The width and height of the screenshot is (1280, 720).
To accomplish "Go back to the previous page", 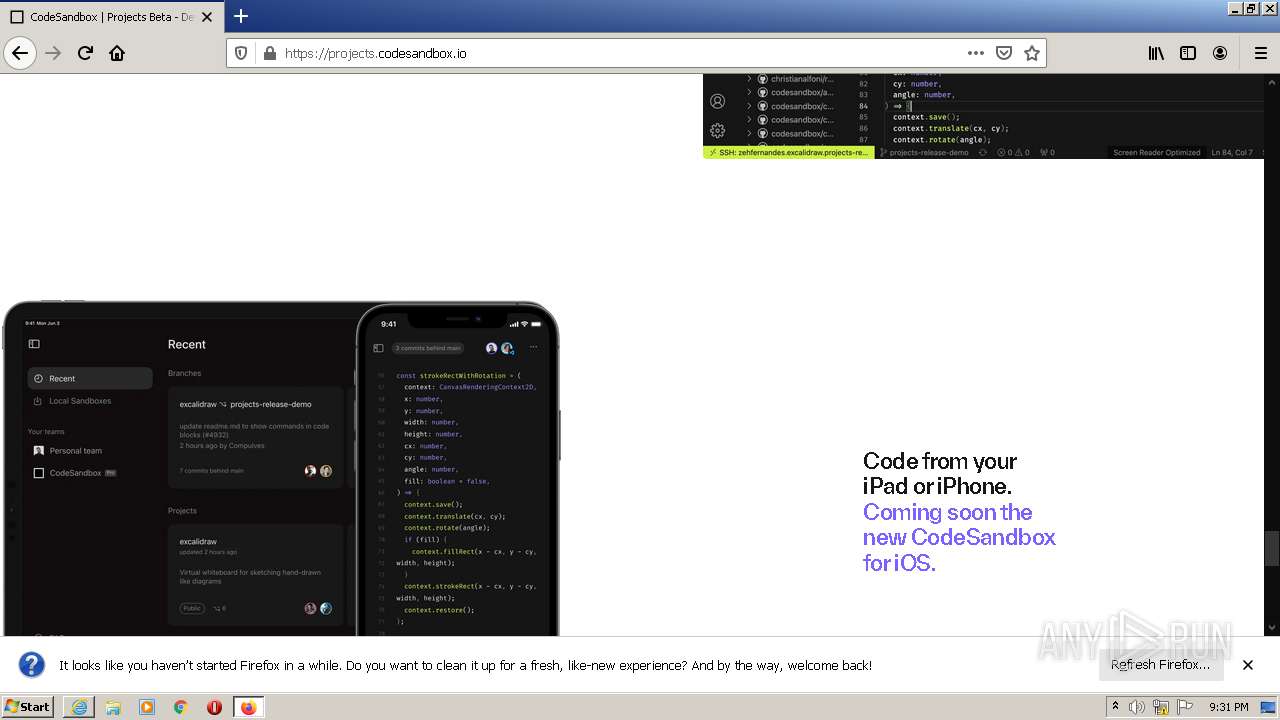I will pyautogui.click(x=20, y=53).
